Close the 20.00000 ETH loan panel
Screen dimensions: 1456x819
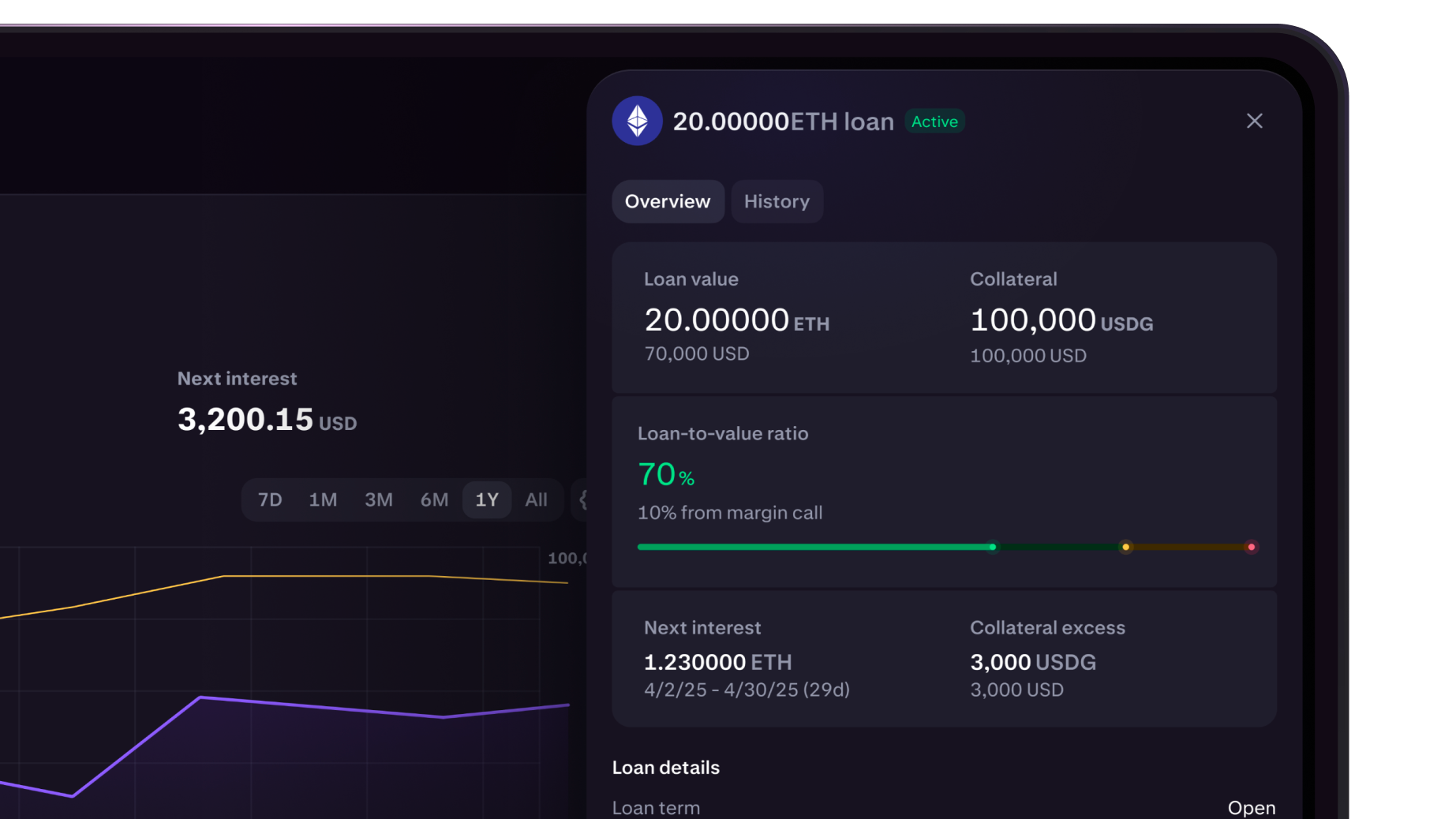pyautogui.click(x=1254, y=121)
